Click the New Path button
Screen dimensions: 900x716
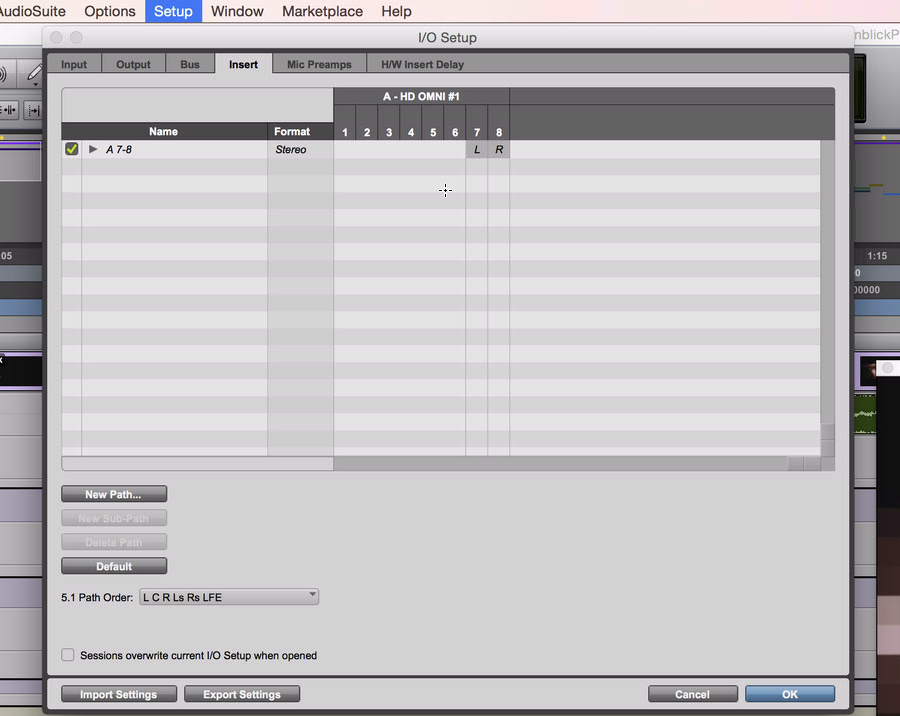(x=113, y=494)
